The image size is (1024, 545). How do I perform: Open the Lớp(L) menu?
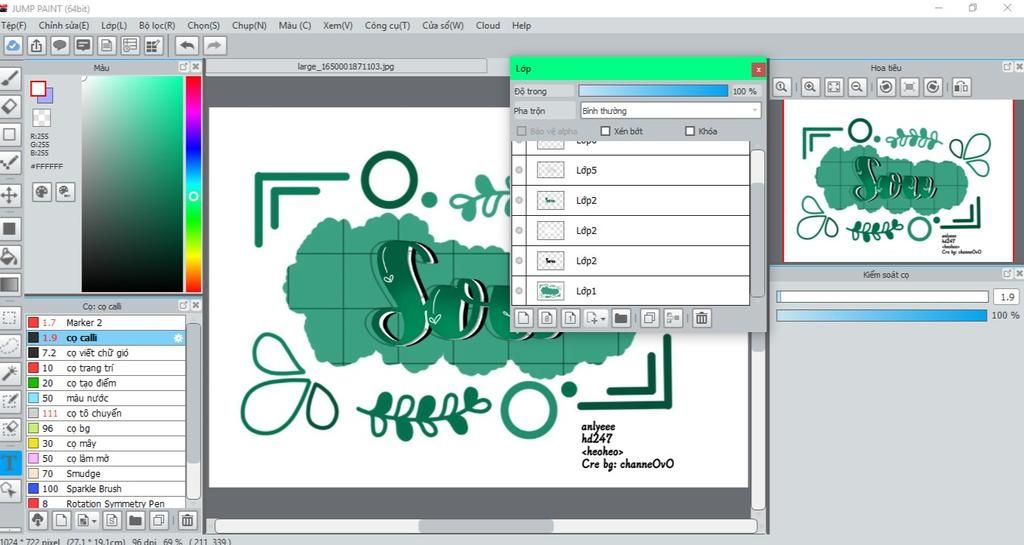click(x=114, y=25)
